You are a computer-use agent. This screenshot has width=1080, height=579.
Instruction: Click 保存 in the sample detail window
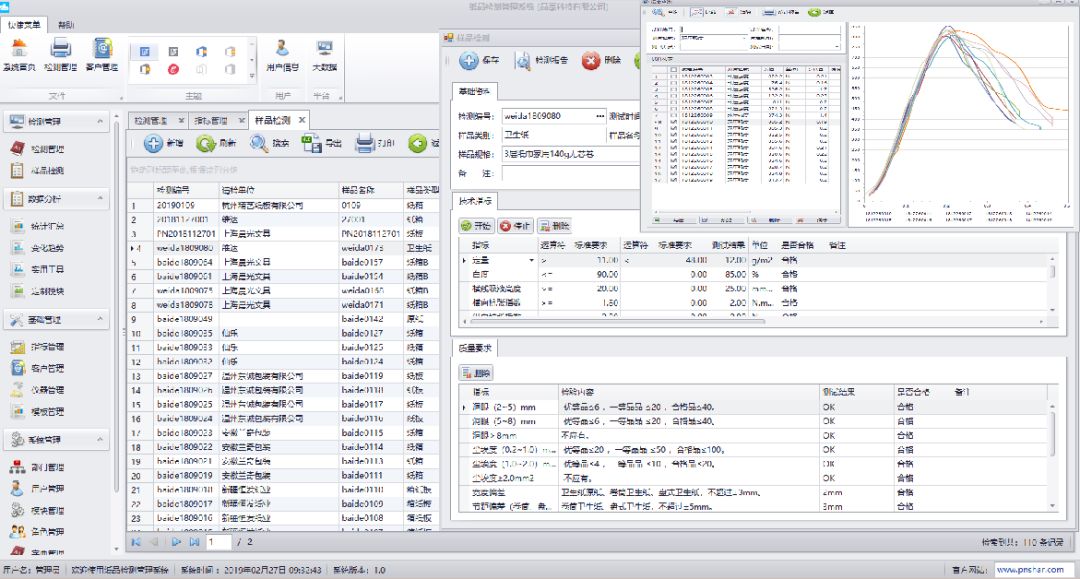(x=479, y=61)
